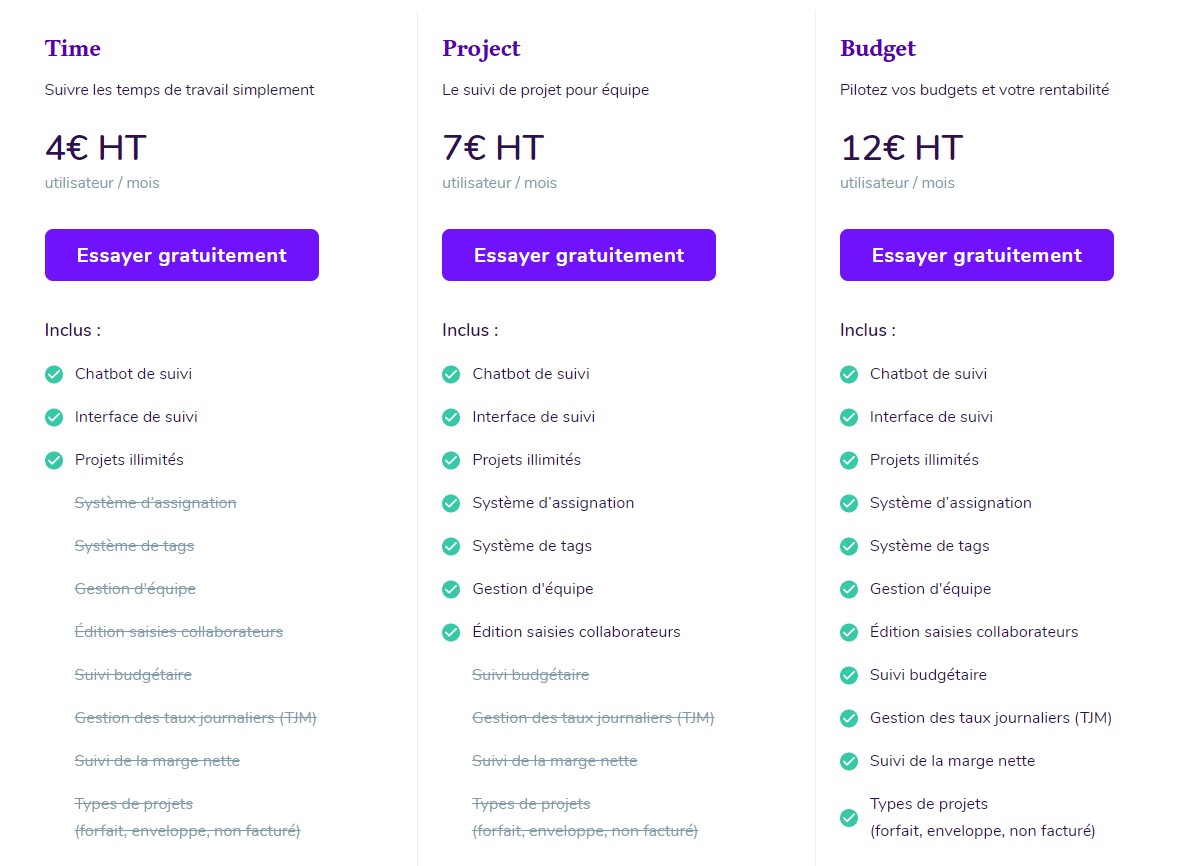This screenshot has height=866, width=1192.
Task: Click the Suivi budgétaire checkmark in Budget
Action: click(849, 675)
